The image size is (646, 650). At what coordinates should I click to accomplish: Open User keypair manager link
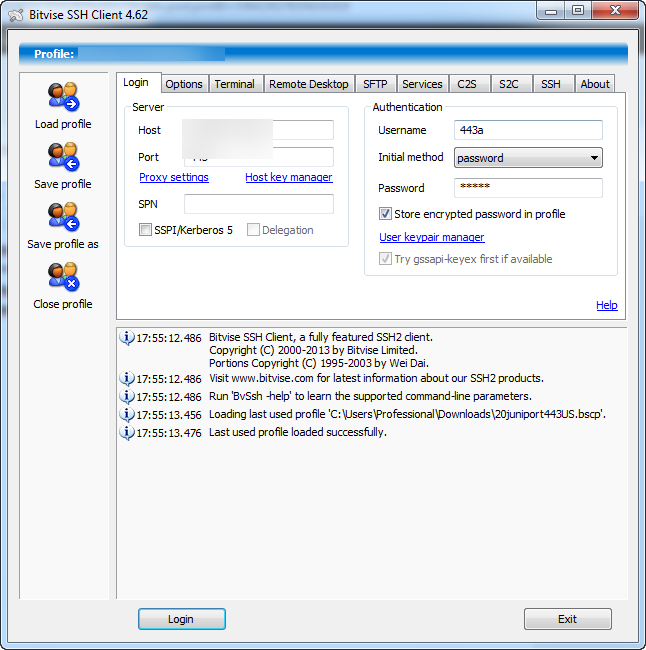click(x=432, y=237)
